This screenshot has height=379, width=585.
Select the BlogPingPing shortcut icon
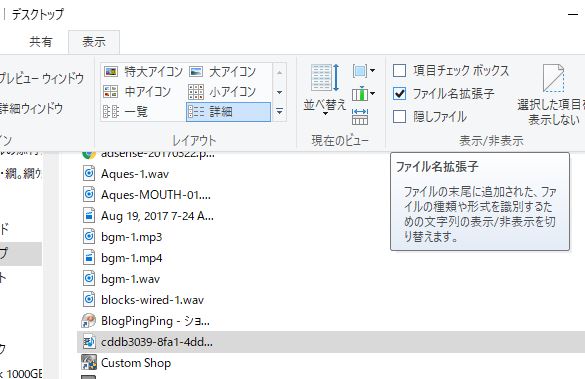89,321
